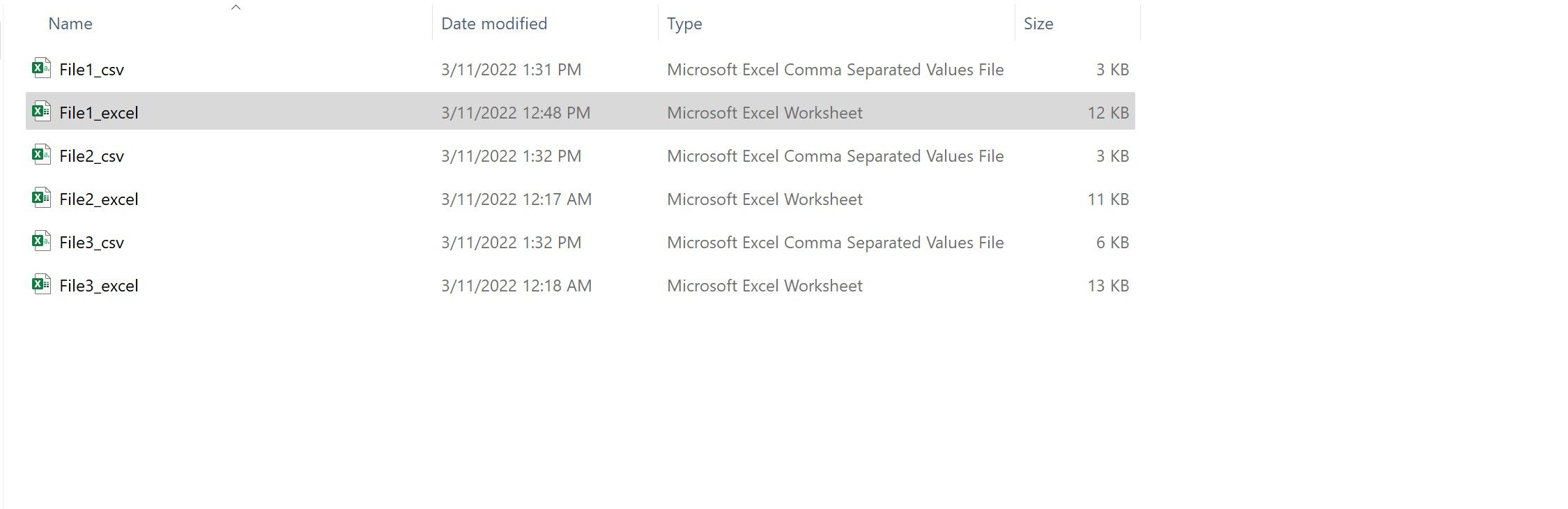Screen dimensions: 1568x509
Task: Select the File3_csv file name
Action: (91, 243)
